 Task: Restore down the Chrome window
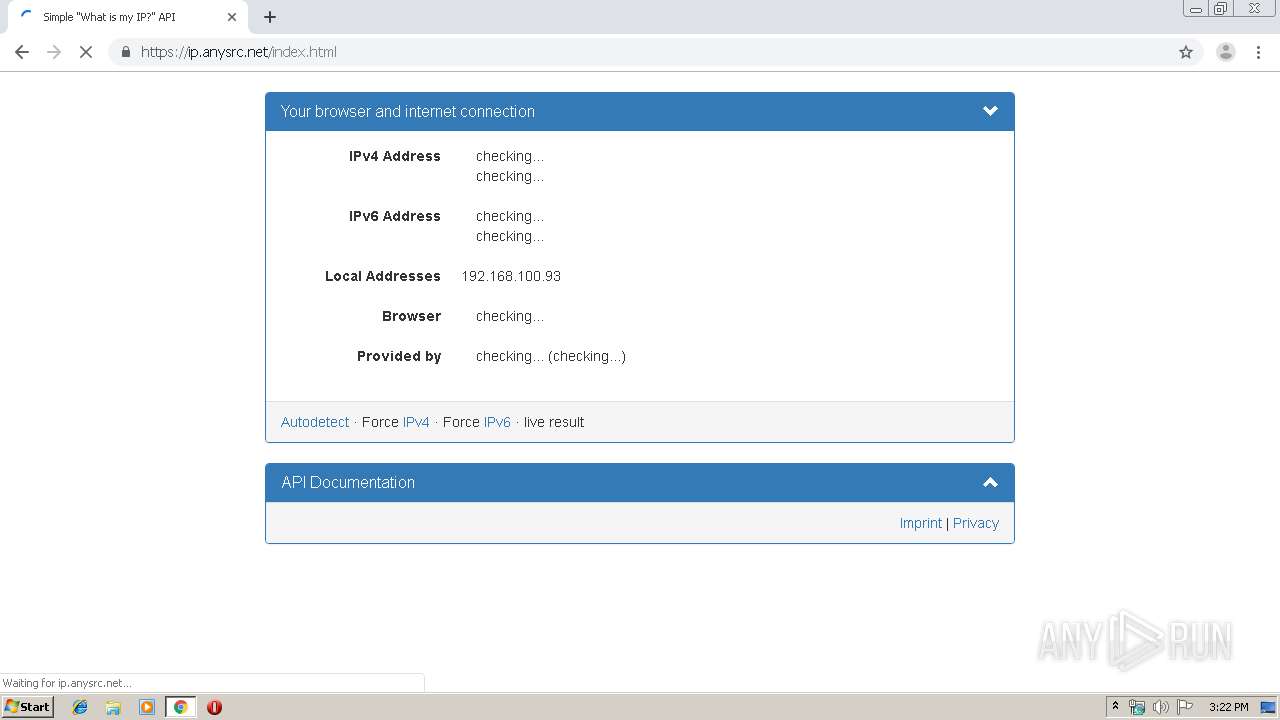(1221, 8)
